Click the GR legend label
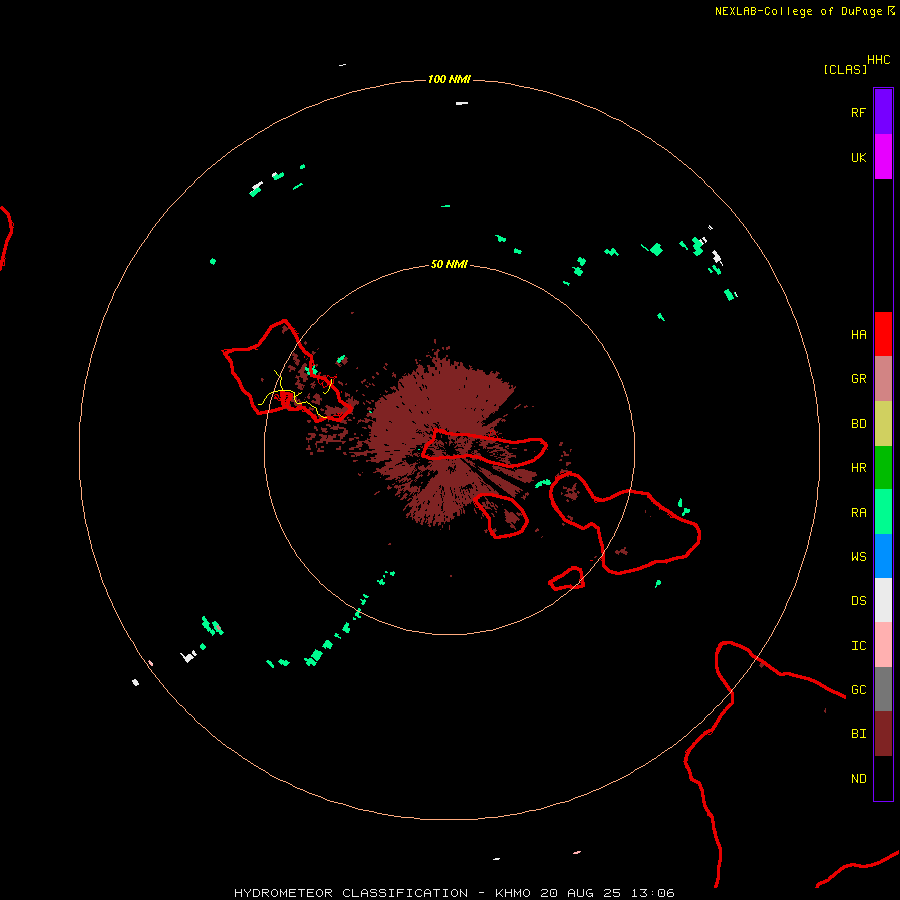Viewport: 900px width, 900px height. coord(859,379)
